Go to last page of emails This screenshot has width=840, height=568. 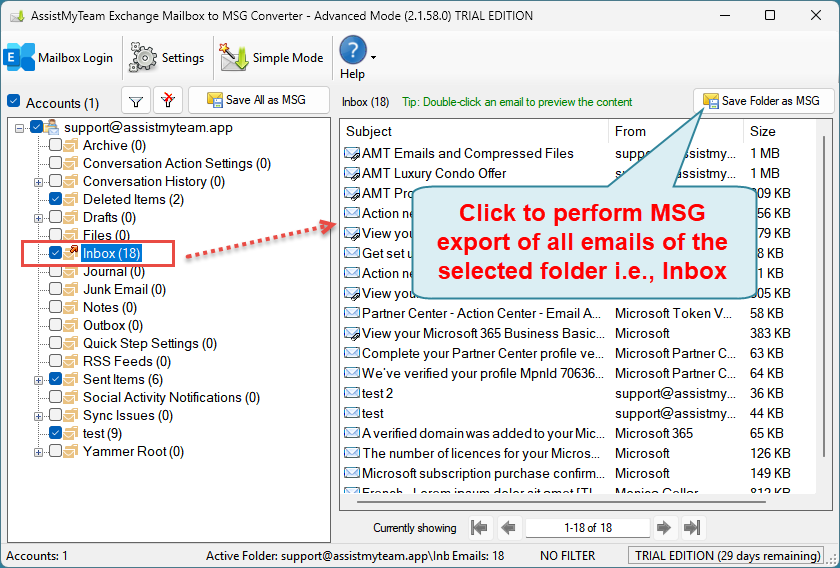[x=692, y=528]
